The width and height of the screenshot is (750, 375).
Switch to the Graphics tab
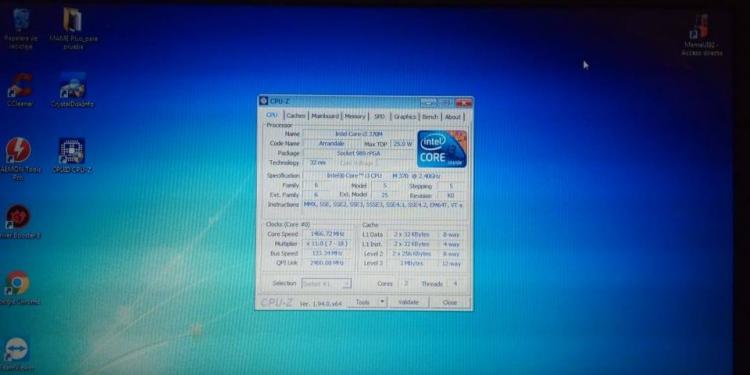(405, 116)
